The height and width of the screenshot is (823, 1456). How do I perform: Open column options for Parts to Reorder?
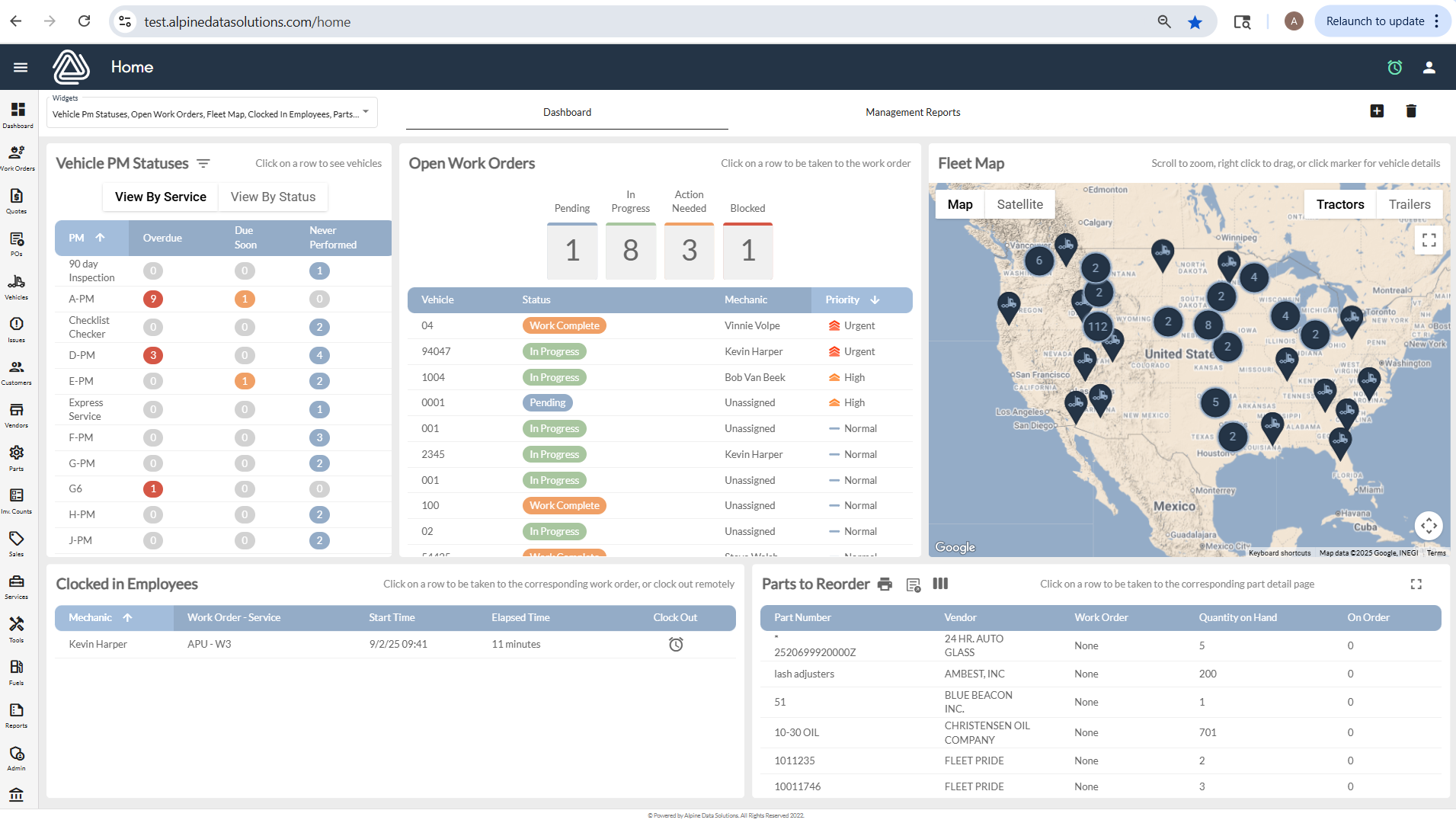click(x=940, y=584)
